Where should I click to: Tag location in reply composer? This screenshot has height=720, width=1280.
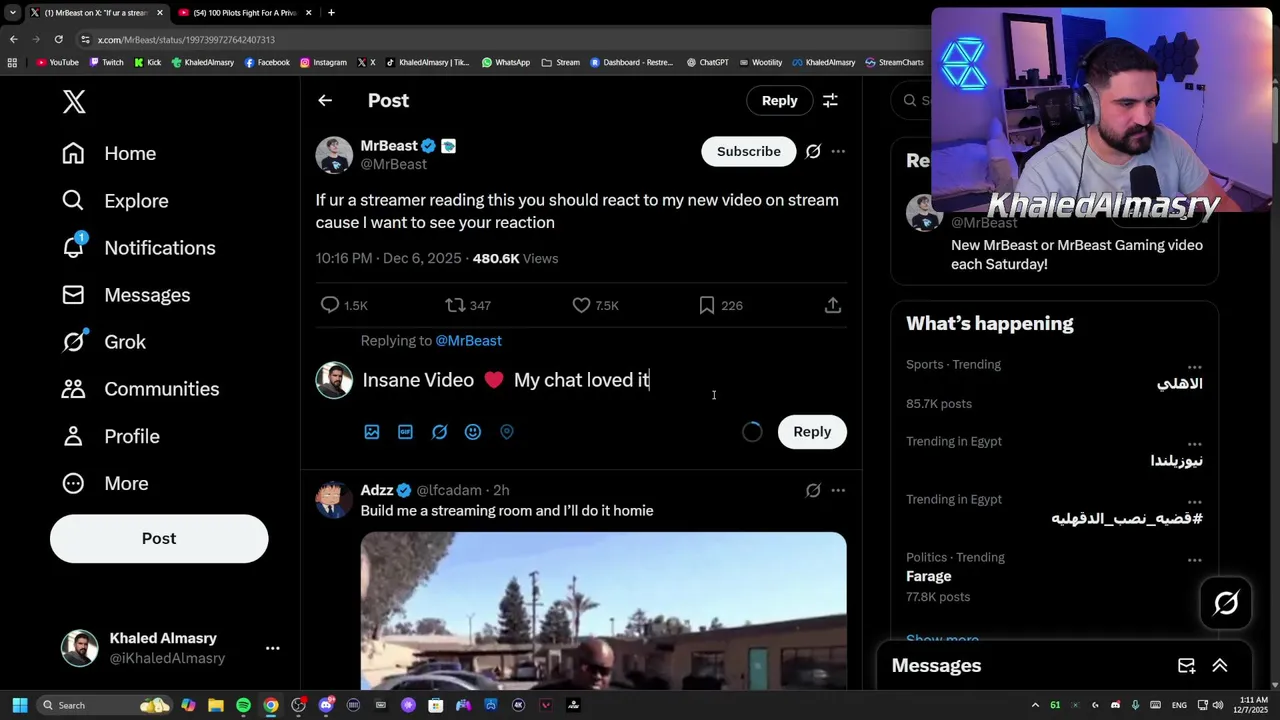click(507, 432)
